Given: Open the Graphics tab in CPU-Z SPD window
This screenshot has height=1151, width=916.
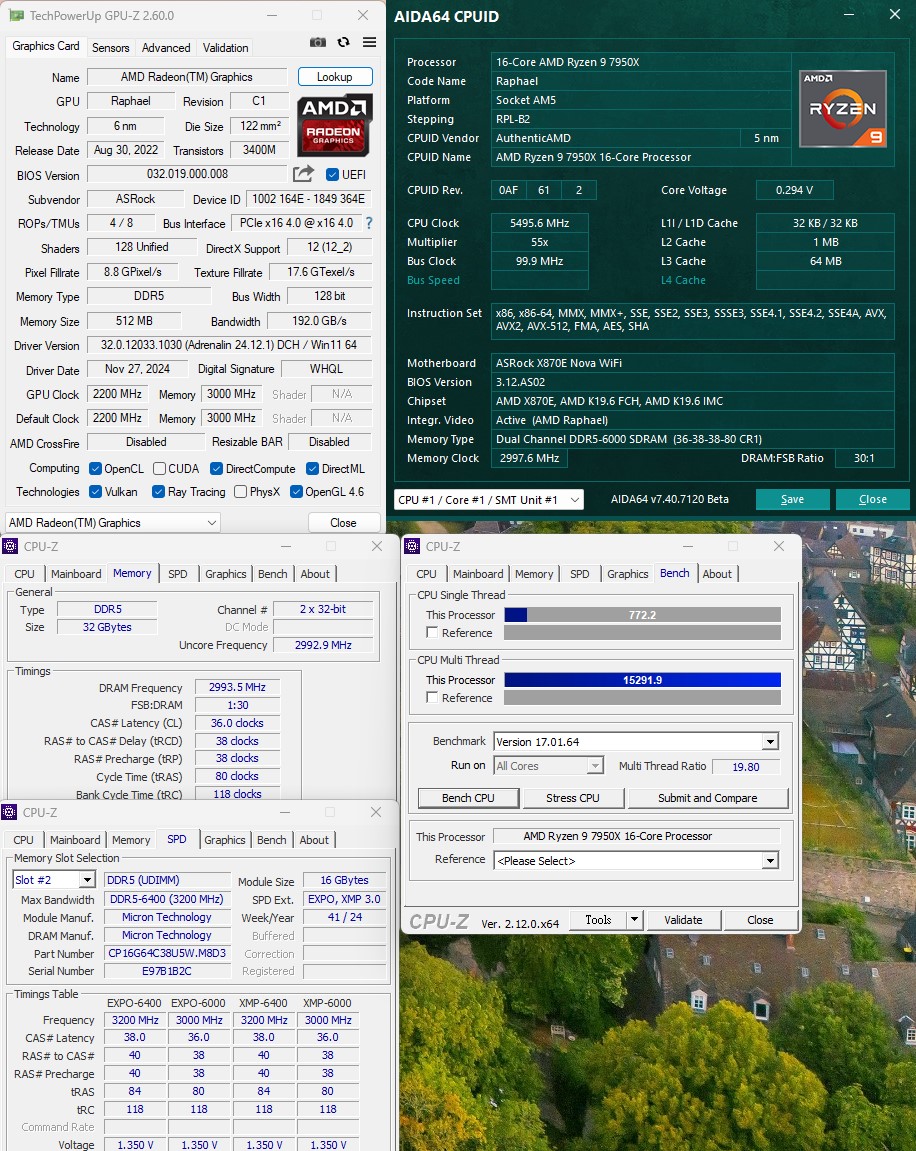Looking at the screenshot, I should pyautogui.click(x=225, y=840).
